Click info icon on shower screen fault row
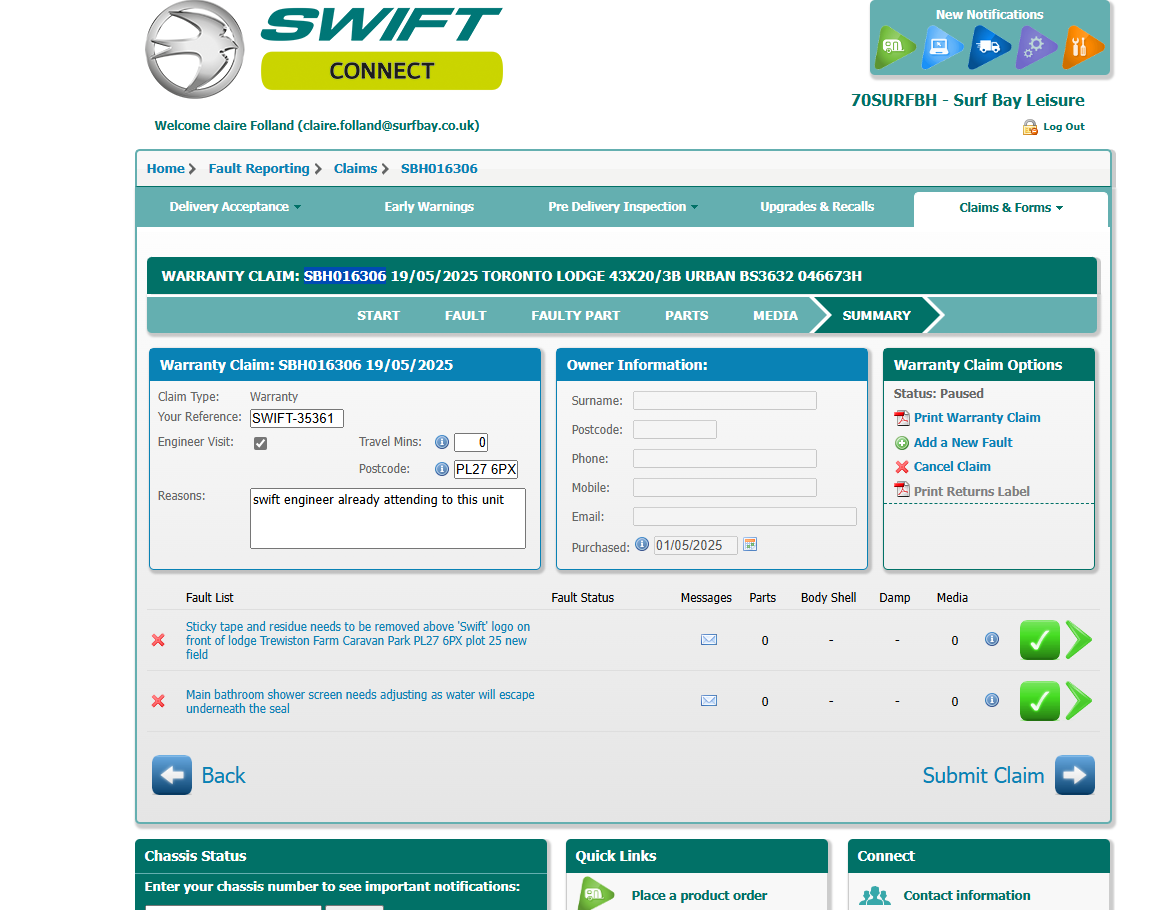The width and height of the screenshot is (1171, 910). point(992,700)
